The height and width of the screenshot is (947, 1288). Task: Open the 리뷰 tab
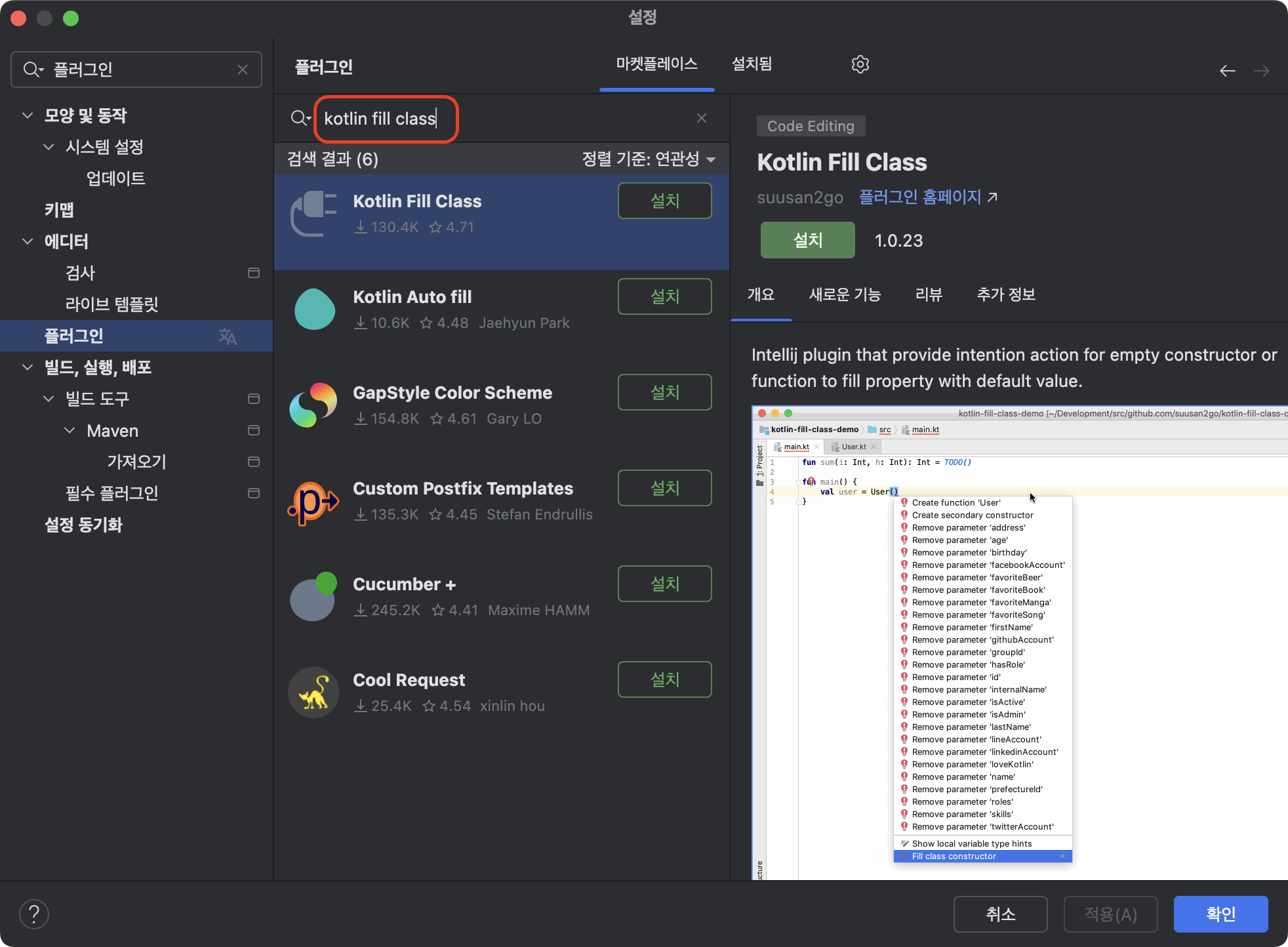click(929, 294)
